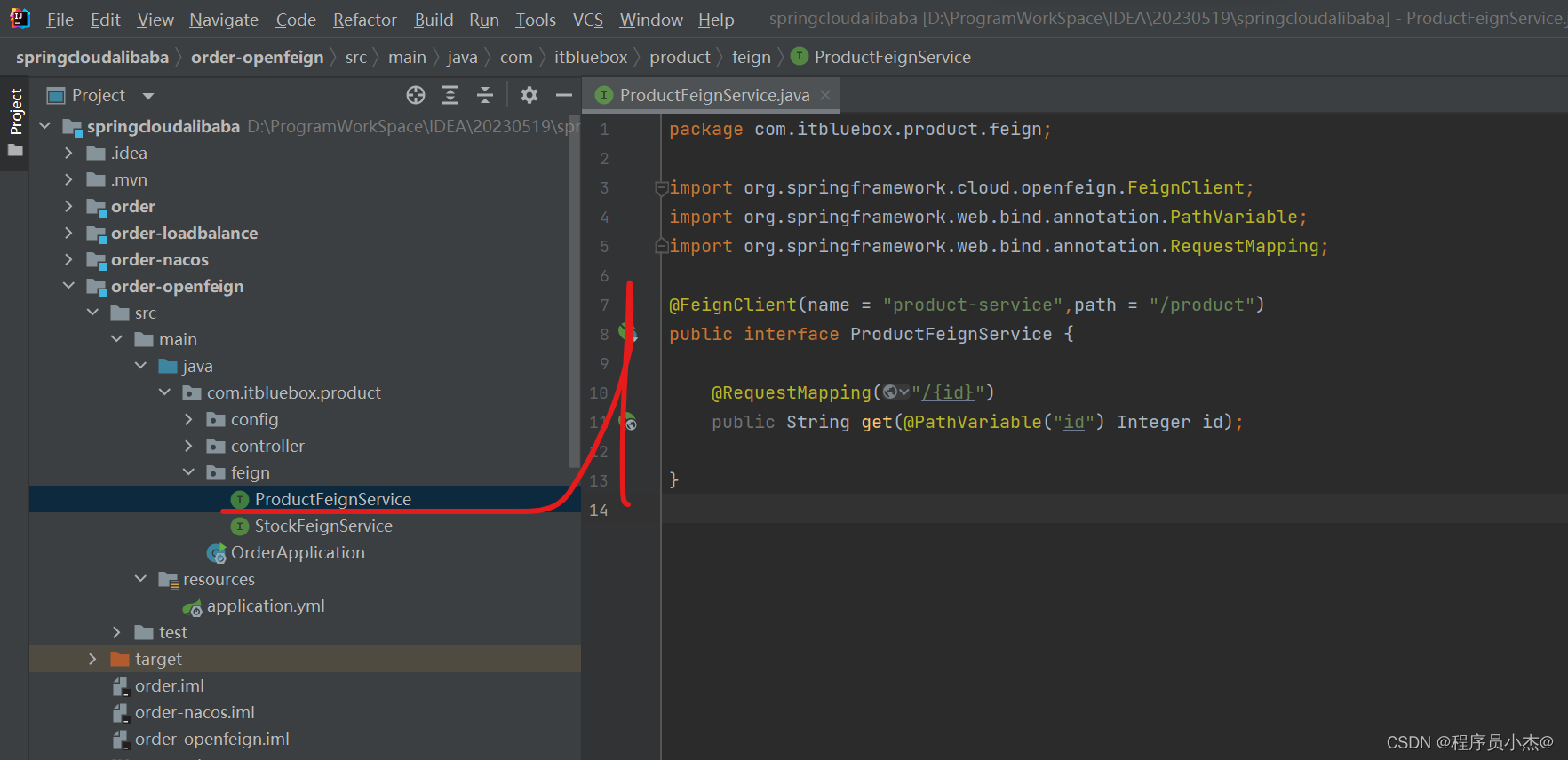This screenshot has height=760, width=1568.
Task: Collapse the src folder chevron
Action: pos(92,313)
